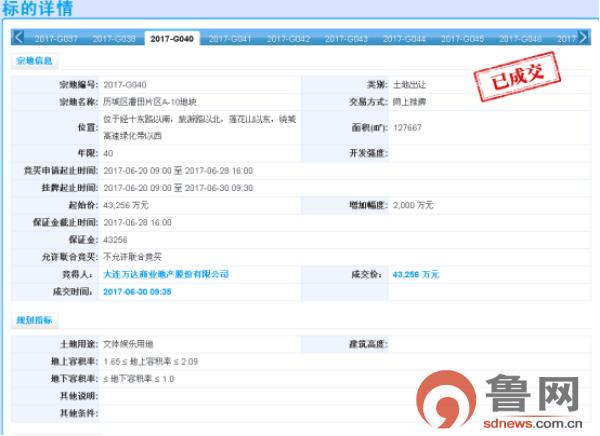
Task: Go to the 2017-G044 tab
Action: coord(404,38)
